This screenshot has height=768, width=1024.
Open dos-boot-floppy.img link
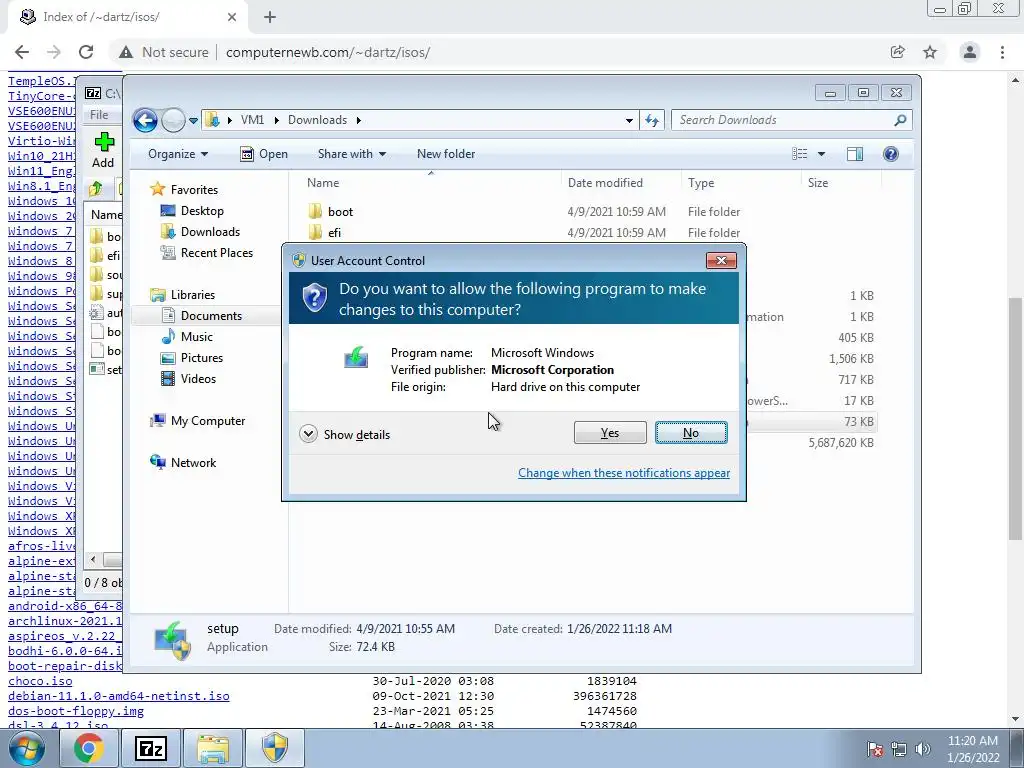pos(76,711)
